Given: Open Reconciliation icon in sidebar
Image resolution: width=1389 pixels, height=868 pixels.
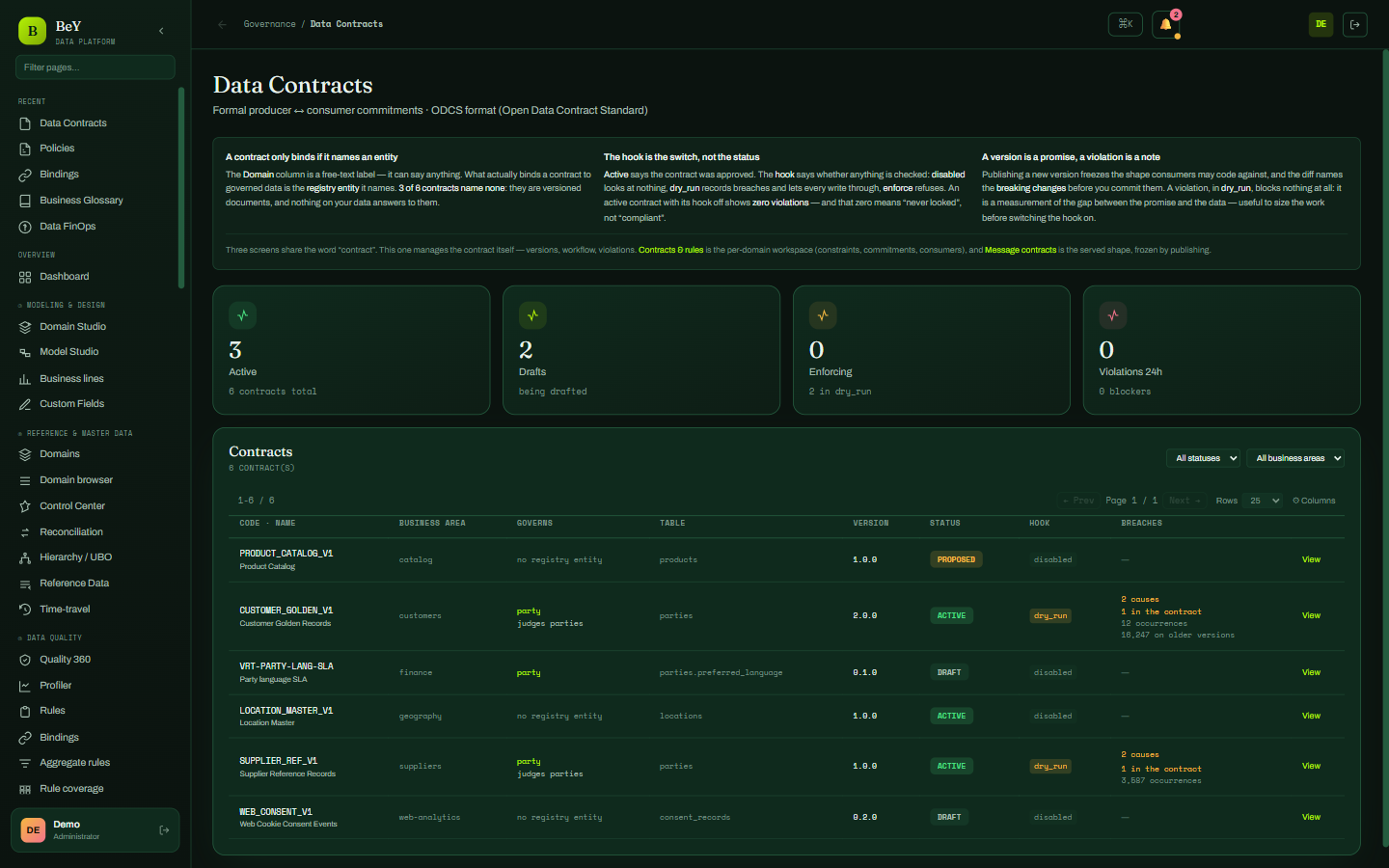Looking at the screenshot, I should pos(25,532).
